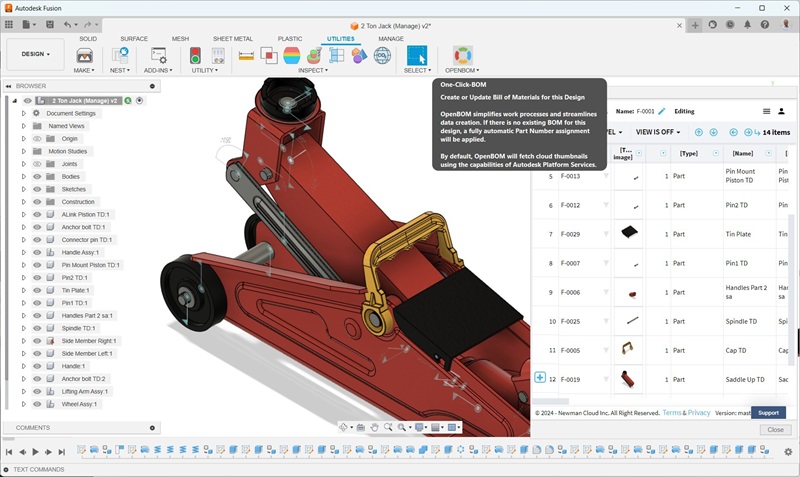Expand the Motion Studies node

pos(23,151)
